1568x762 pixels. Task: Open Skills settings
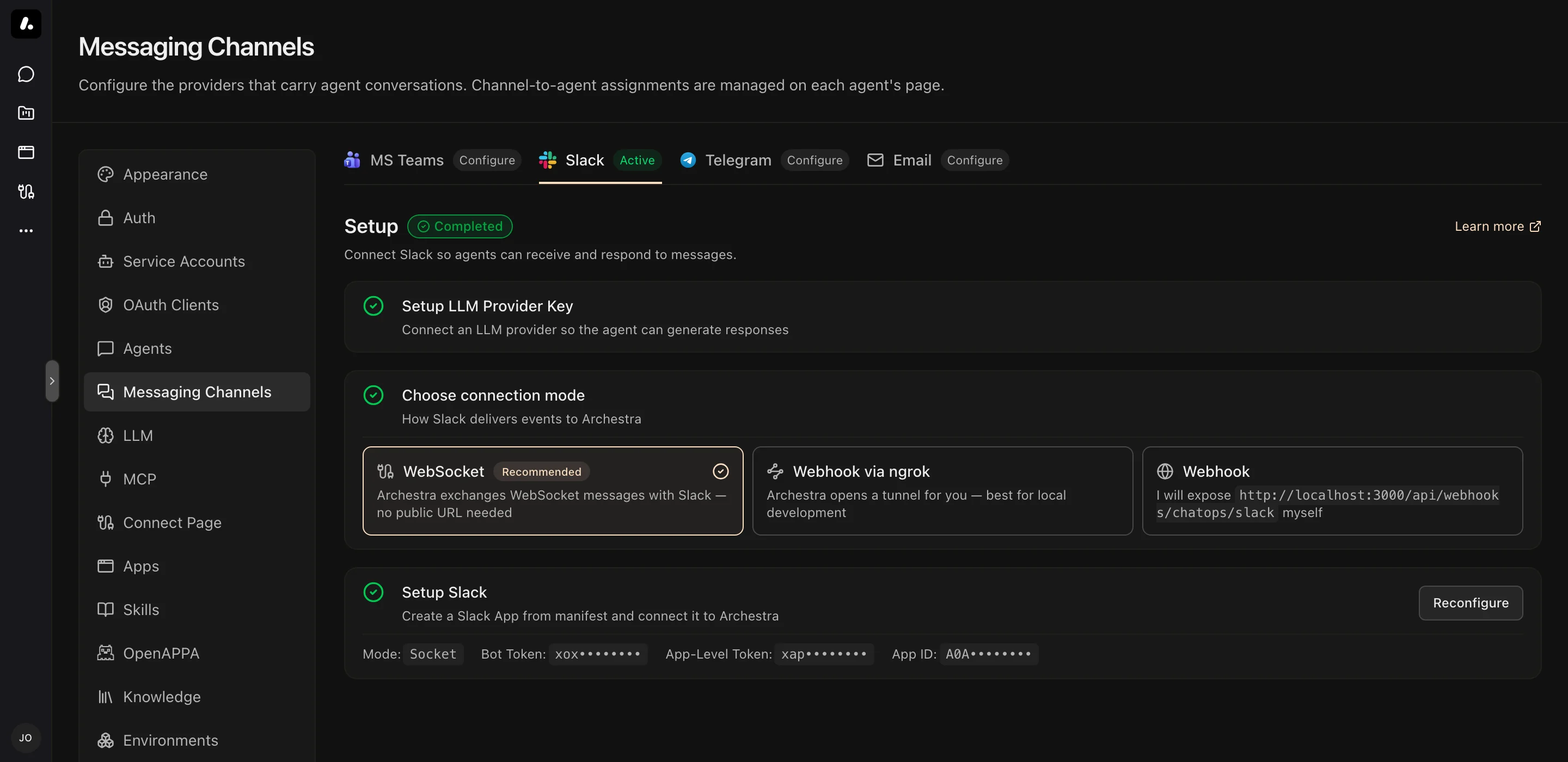pos(197,610)
